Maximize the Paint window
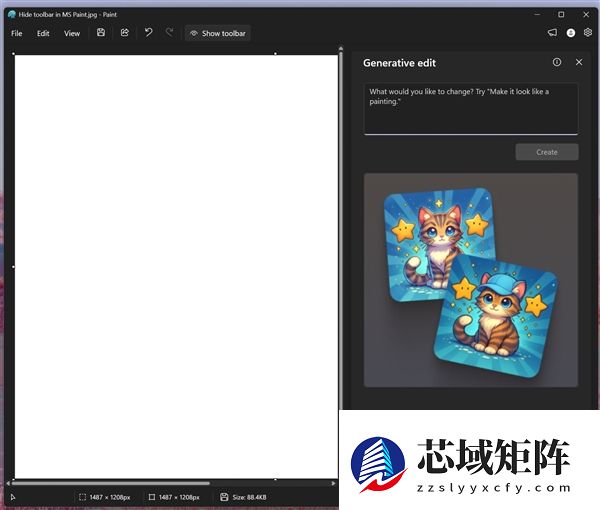 point(561,15)
